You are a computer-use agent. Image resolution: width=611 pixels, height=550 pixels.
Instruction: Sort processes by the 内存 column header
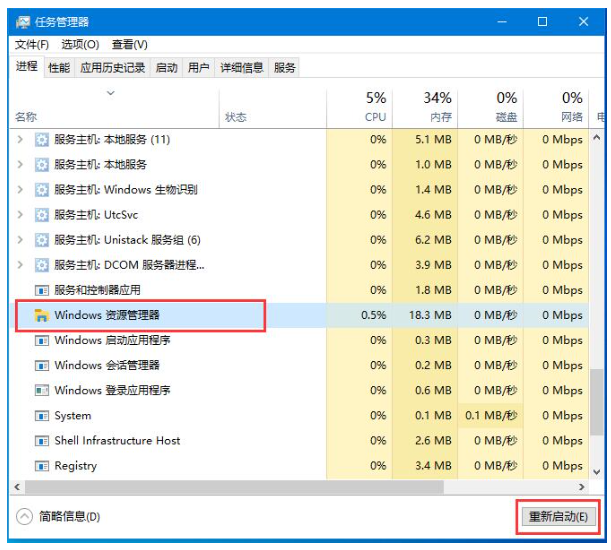pos(437,107)
